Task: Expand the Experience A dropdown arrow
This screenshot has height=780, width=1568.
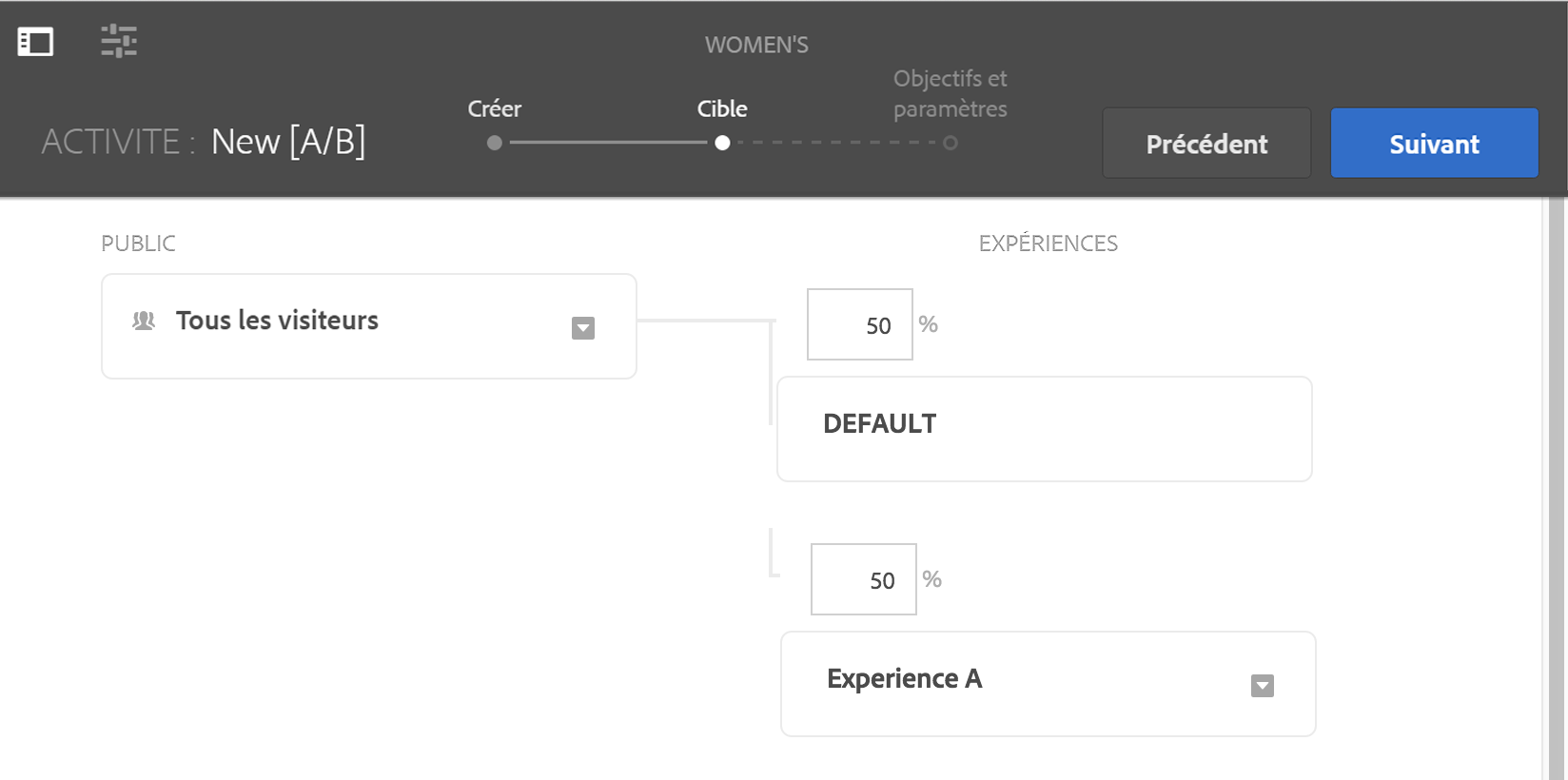Action: (x=1262, y=686)
